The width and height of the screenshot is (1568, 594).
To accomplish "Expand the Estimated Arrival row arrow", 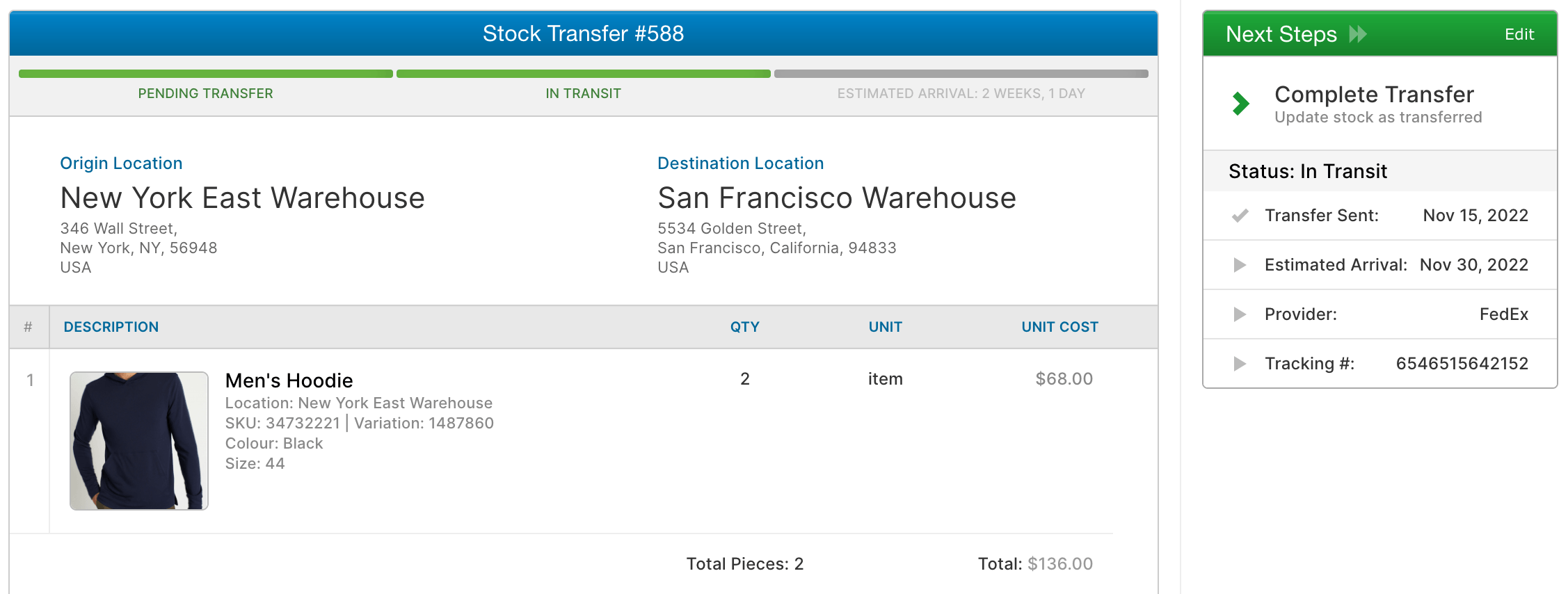I will [1240, 265].
